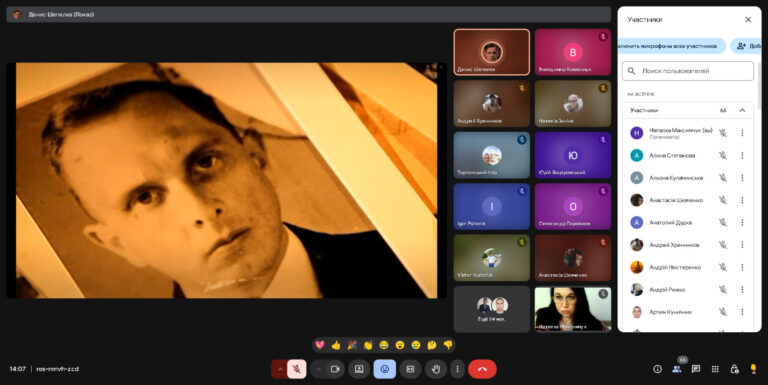Open options menu for Алина Степанова
The width and height of the screenshot is (768, 385).
tap(743, 155)
